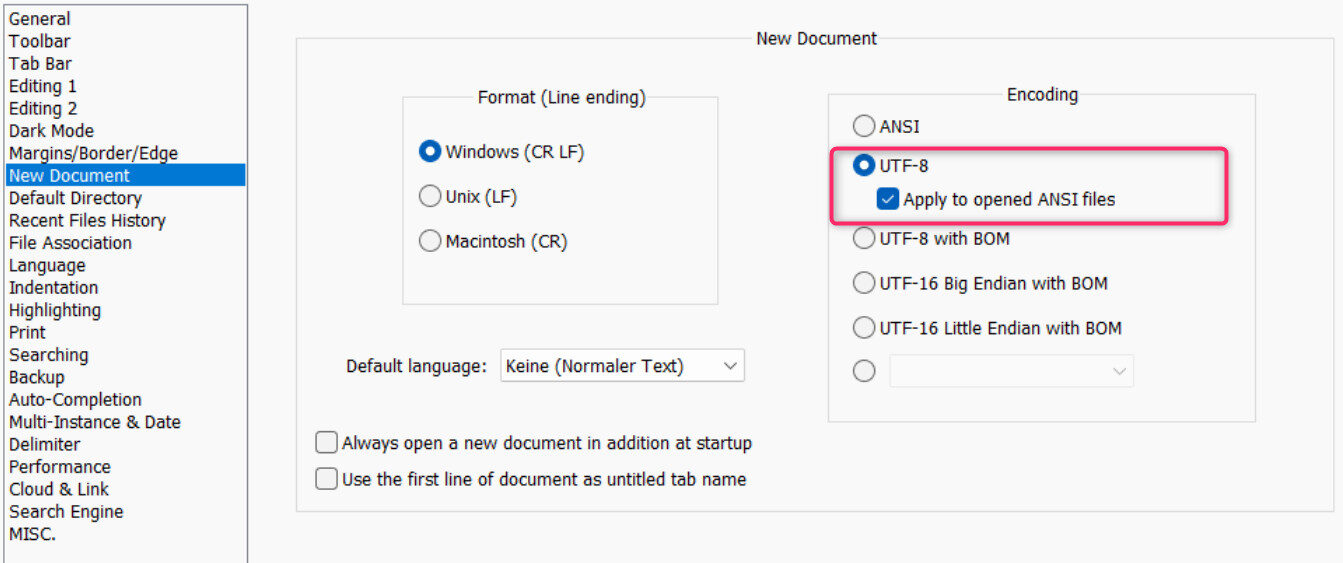
Task: Open Recent Files History settings
Action: (87, 221)
